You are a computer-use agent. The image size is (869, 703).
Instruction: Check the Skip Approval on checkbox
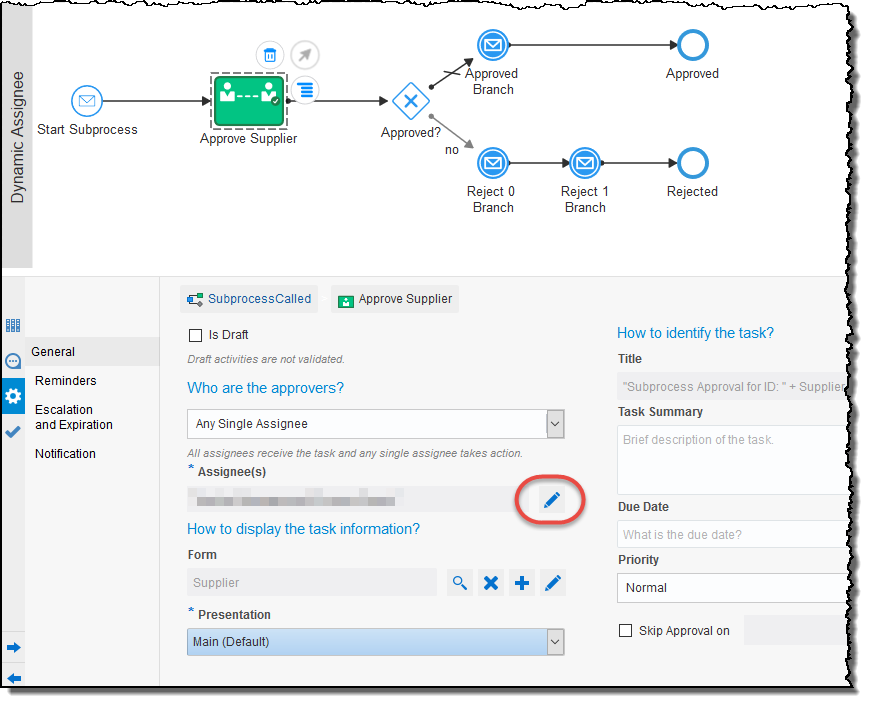tap(626, 631)
